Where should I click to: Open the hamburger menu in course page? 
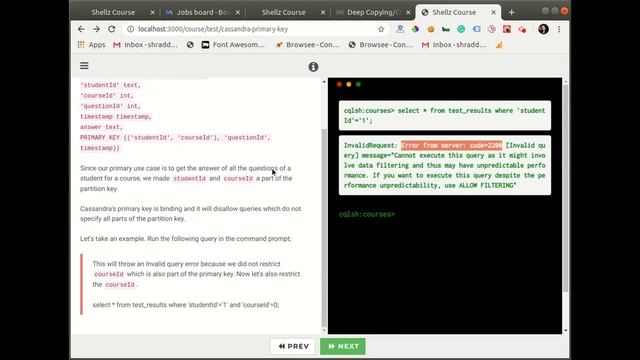84,66
